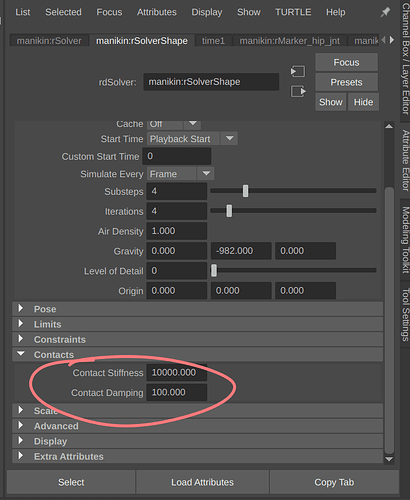Click the scrollbar down arrow
410x500 pixels.
tap(389, 459)
